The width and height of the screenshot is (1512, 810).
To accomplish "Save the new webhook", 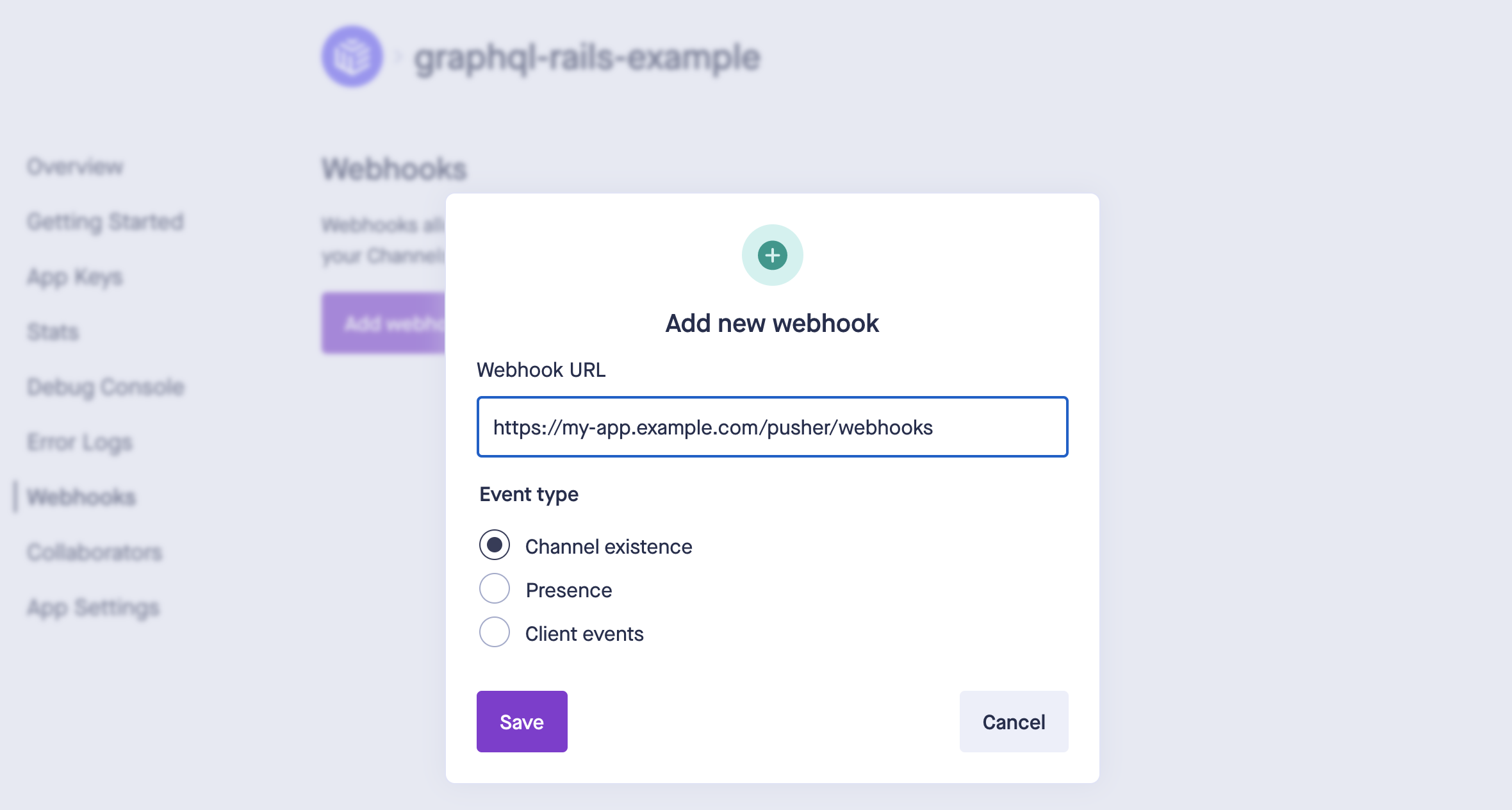I will point(522,722).
